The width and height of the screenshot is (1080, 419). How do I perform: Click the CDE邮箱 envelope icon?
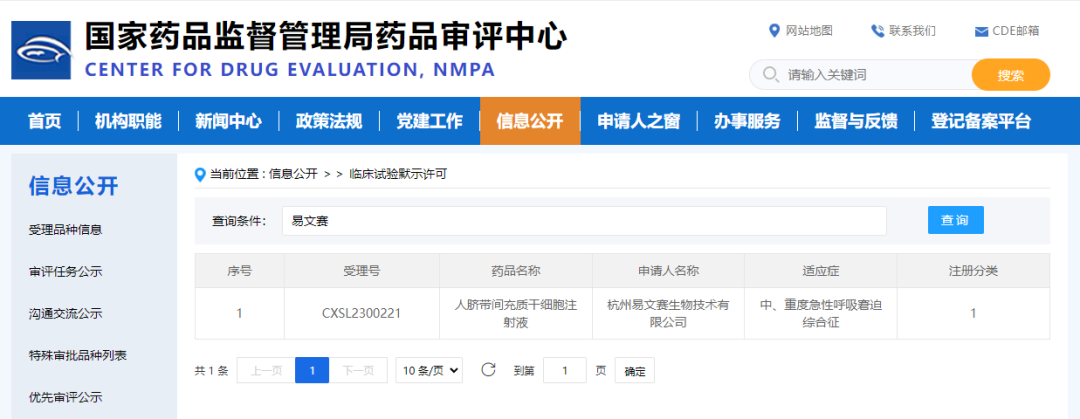coord(982,32)
